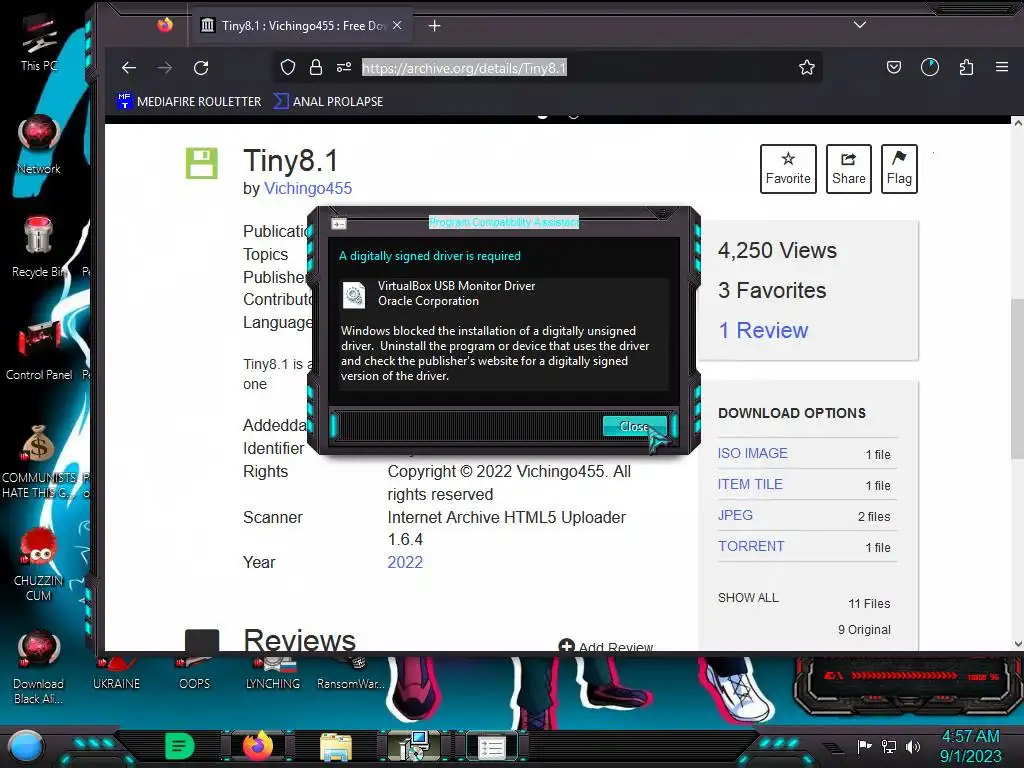1024x768 pixels.
Task: Close the Tiny8.1 browser tab
Action: 397,25
